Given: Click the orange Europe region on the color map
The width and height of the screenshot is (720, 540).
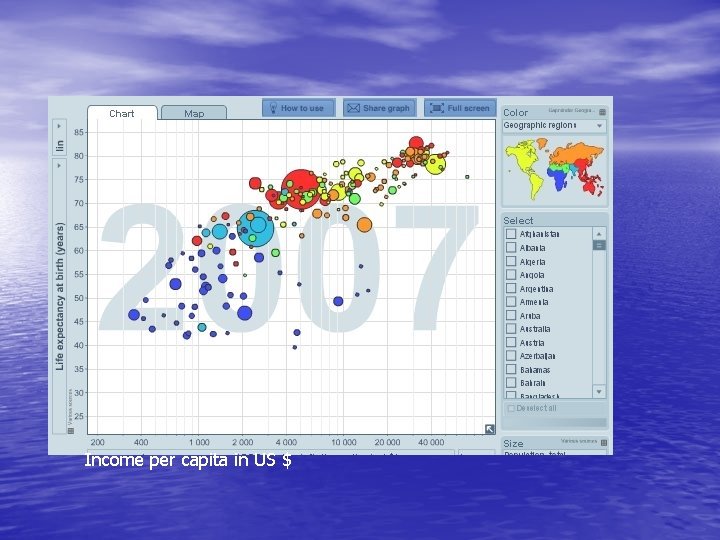Looking at the screenshot, I should coord(579,152).
